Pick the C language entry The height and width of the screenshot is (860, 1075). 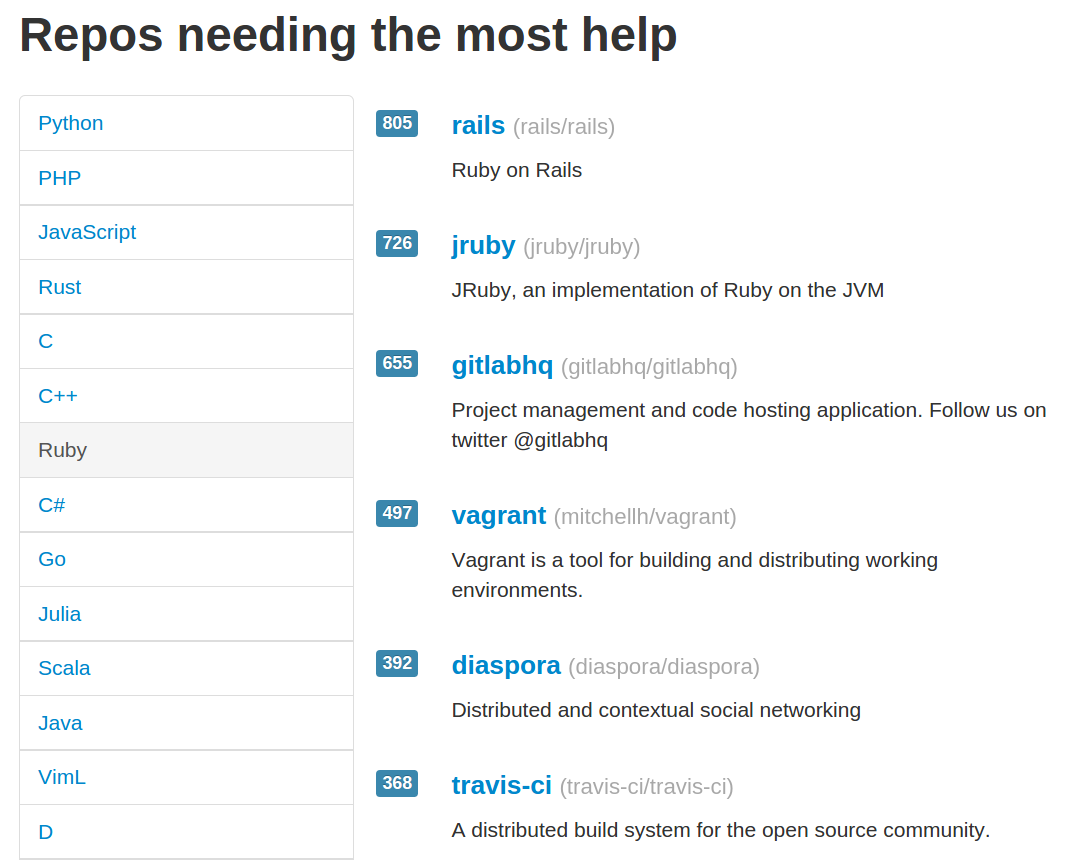tap(186, 342)
